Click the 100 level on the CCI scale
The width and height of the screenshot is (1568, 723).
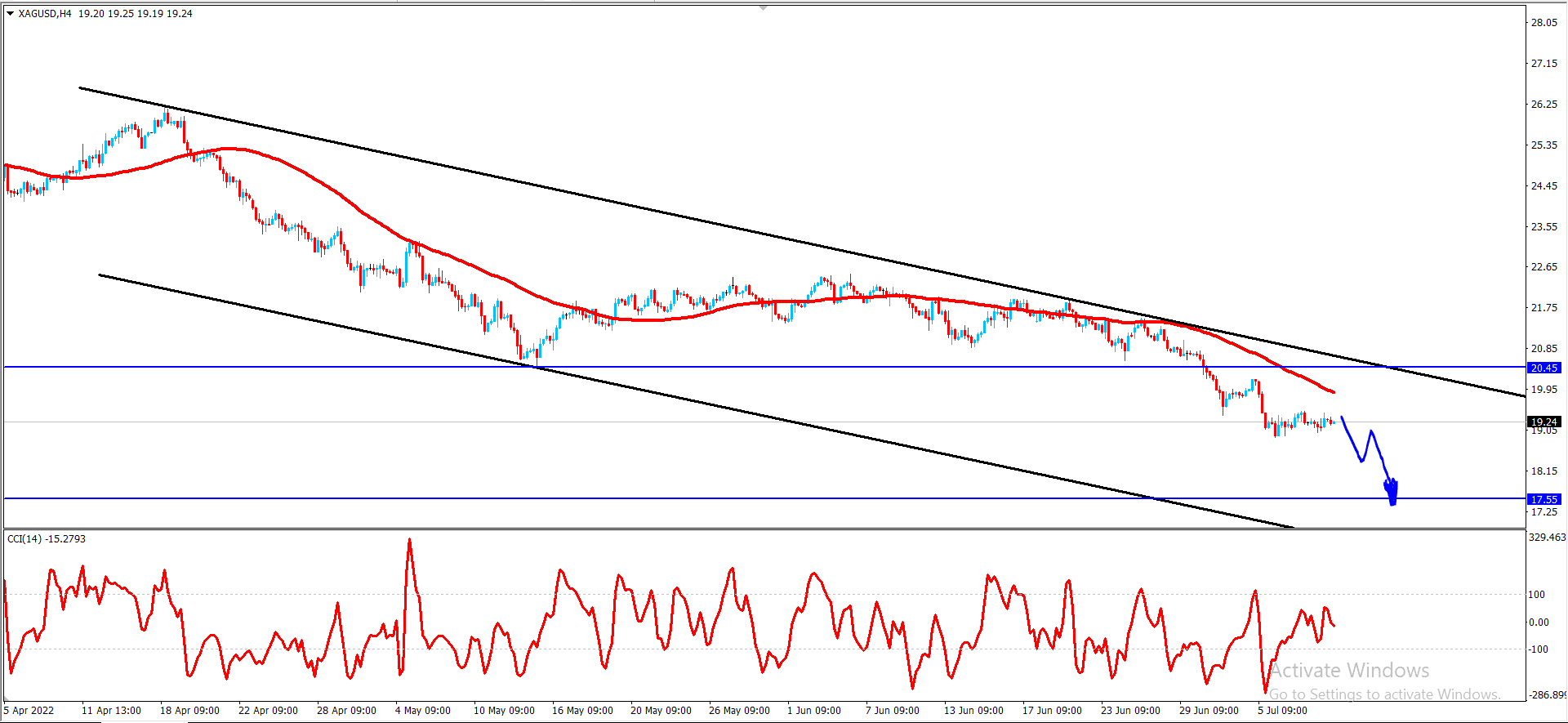(1536, 594)
